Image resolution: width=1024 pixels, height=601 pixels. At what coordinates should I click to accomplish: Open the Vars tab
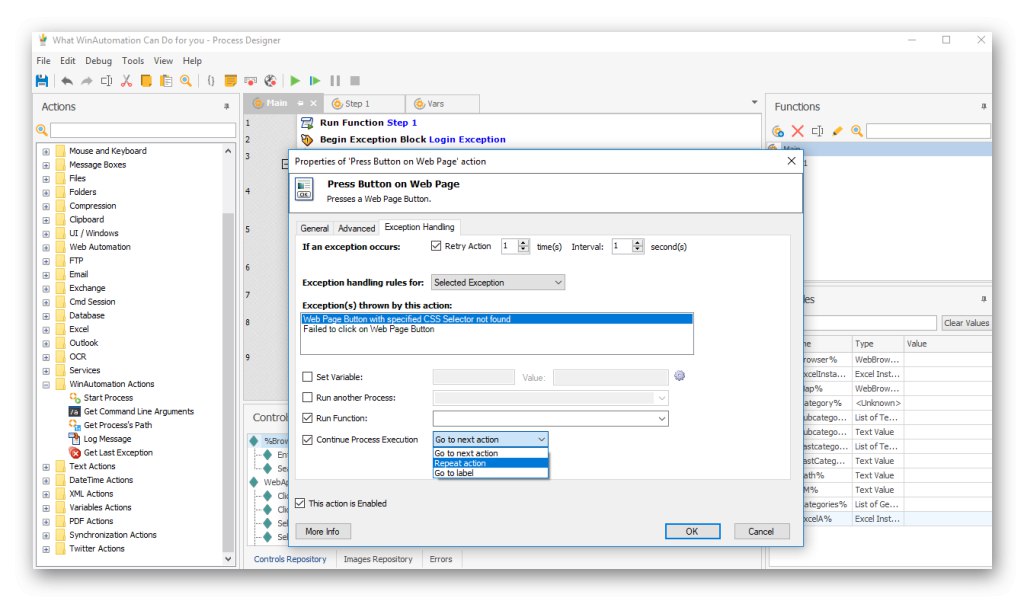442,104
